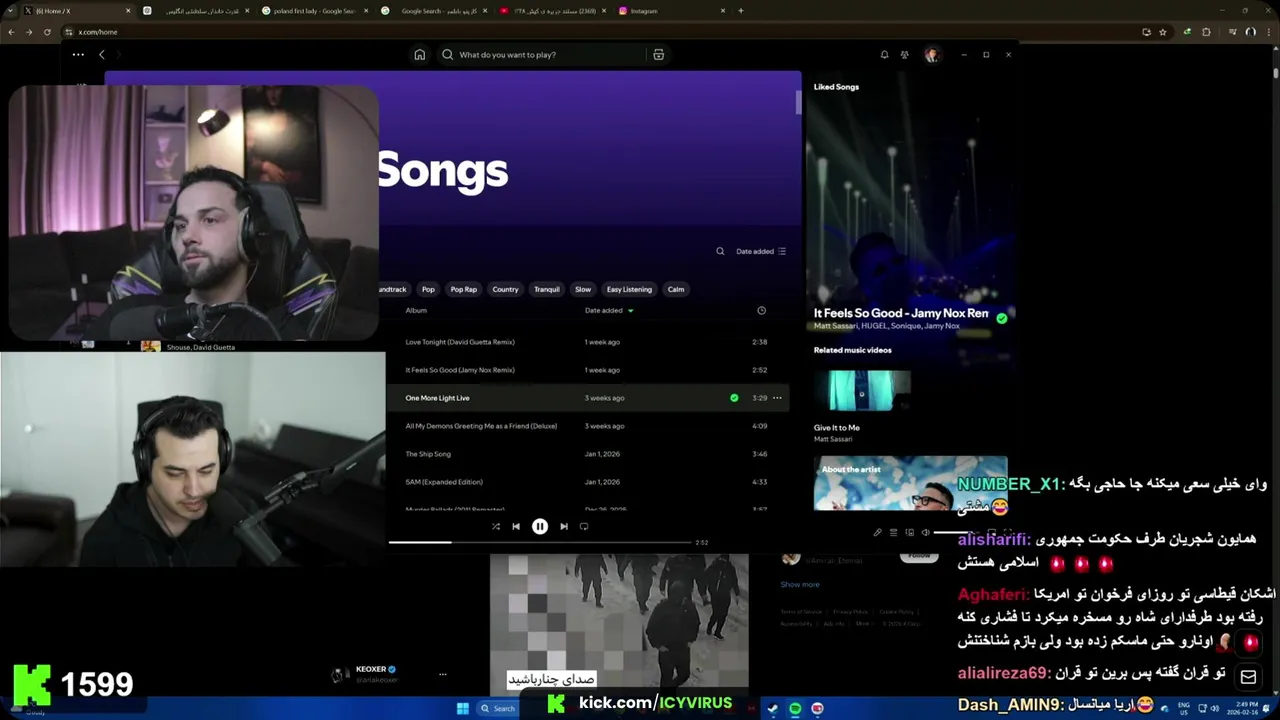Focus the Spotify 'What do you want to play?' field

tap(542, 54)
